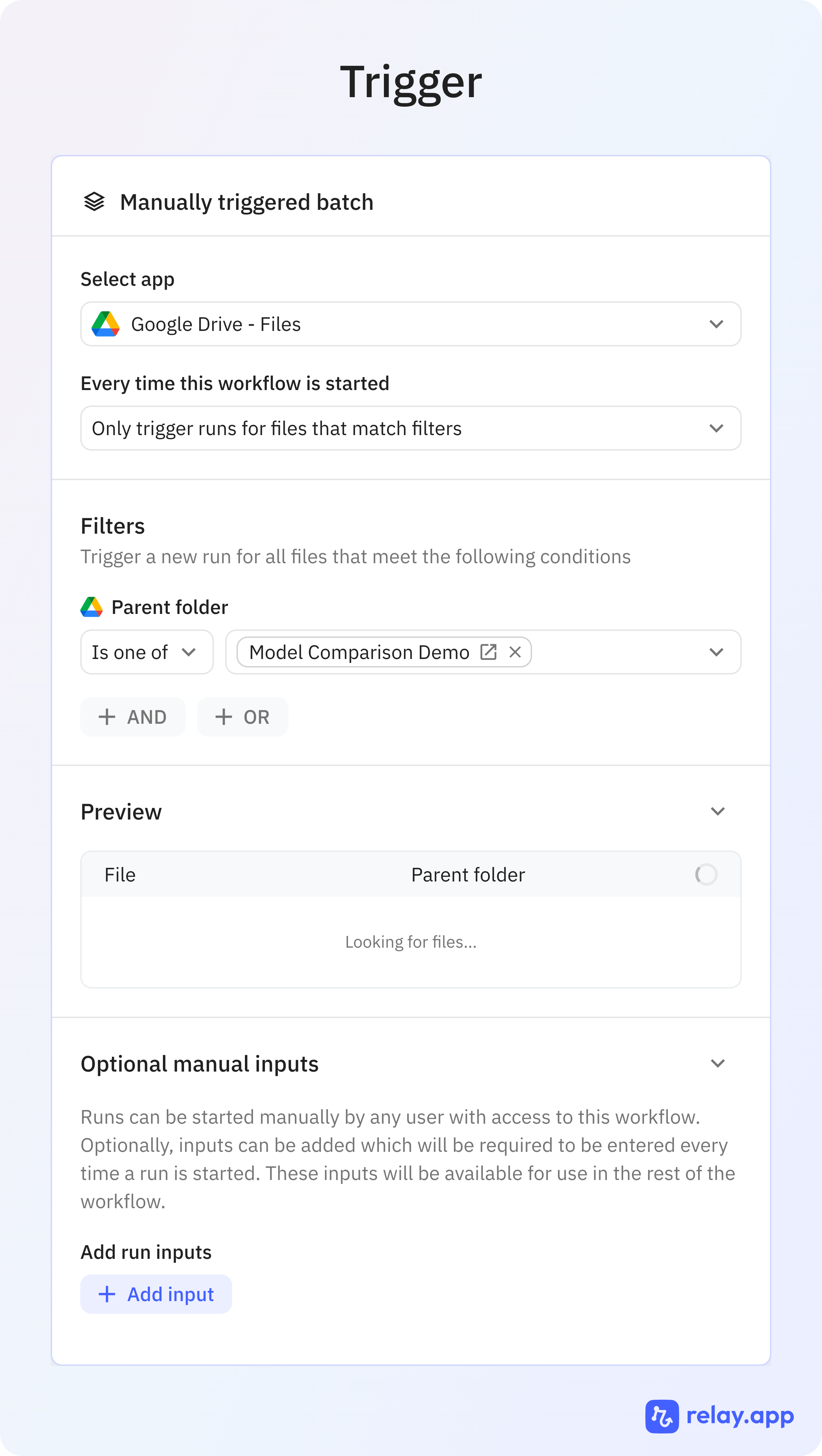Click the Parent folder column header
Screen dimensions: 822x1456
(x=468, y=874)
